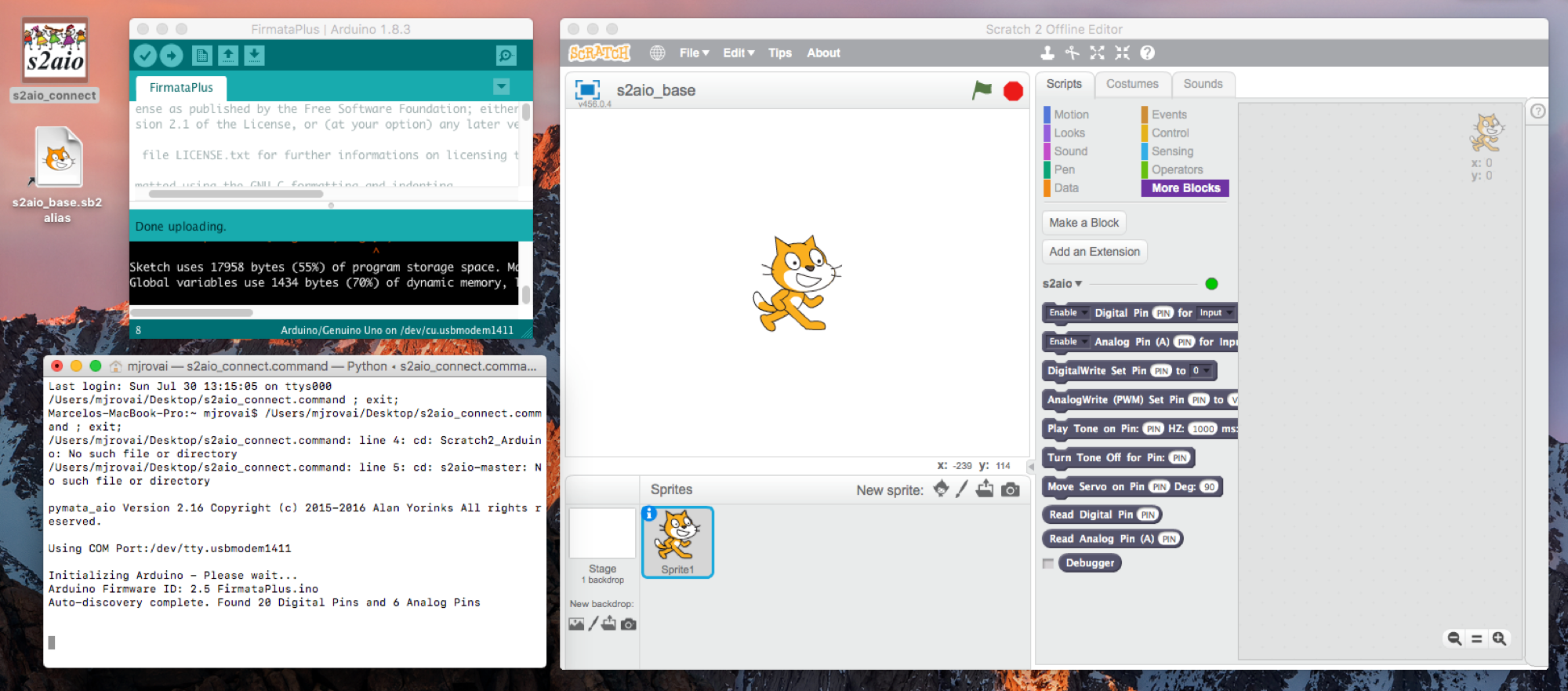
Task: Open Enable dropdown on Digital Pin block
Action: point(1069,313)
